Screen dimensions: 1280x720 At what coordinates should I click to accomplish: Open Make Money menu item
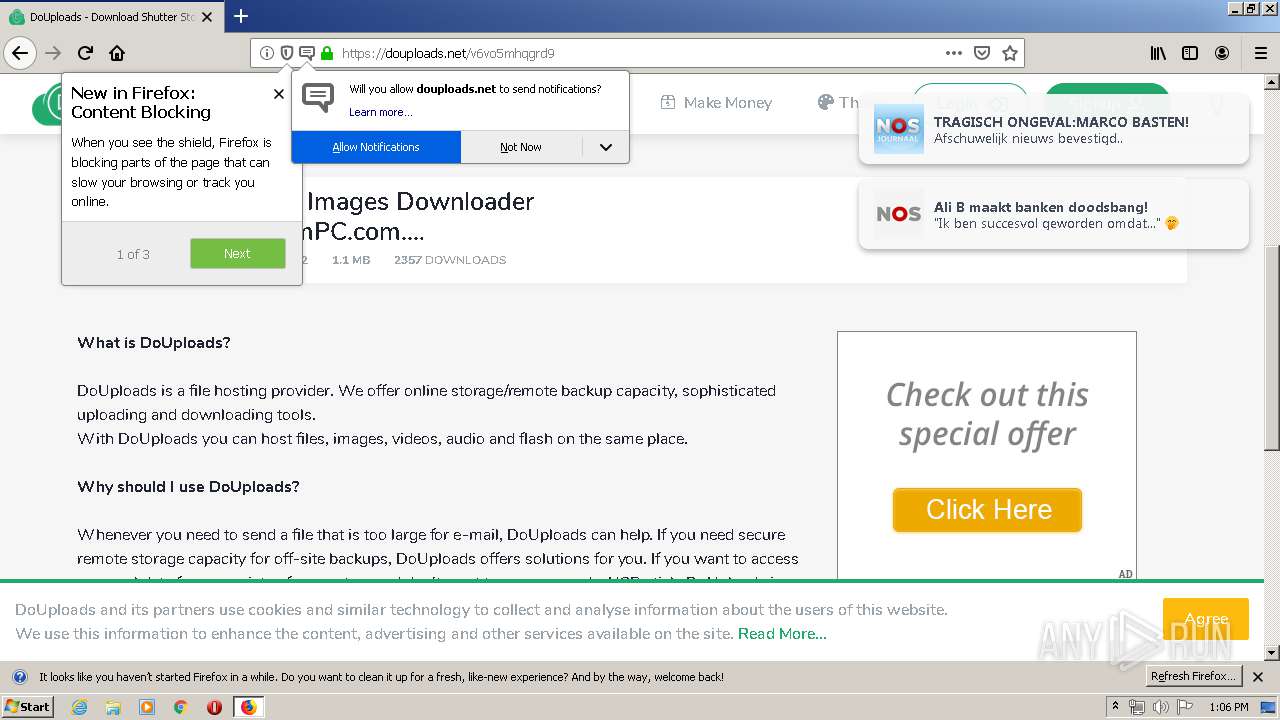click(716, 102)
